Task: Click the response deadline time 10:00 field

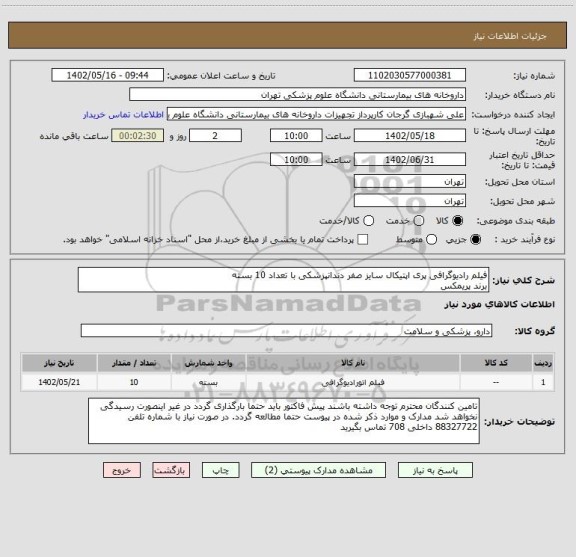Action: [x=296, y=136]
